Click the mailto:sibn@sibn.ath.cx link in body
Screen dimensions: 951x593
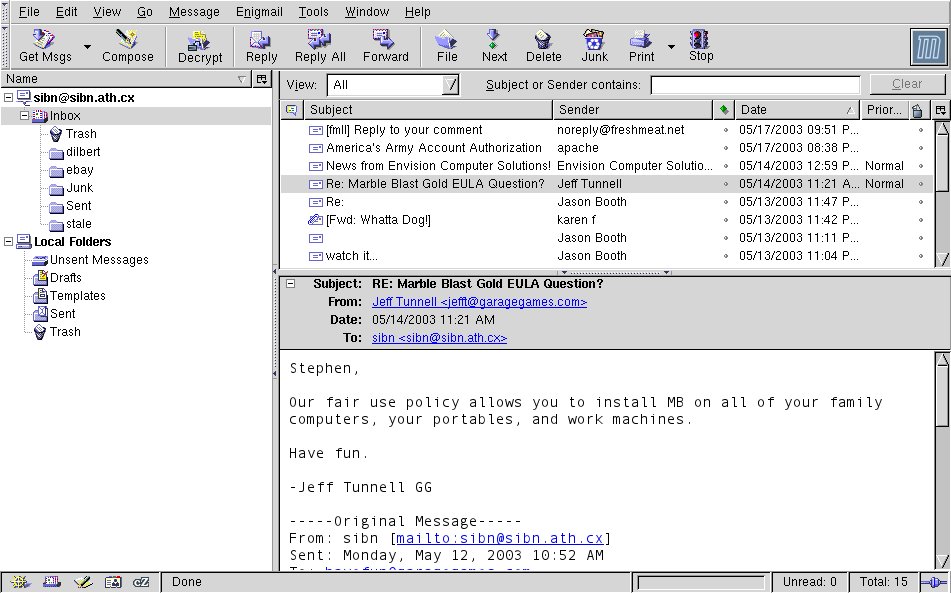coord(500,538)
